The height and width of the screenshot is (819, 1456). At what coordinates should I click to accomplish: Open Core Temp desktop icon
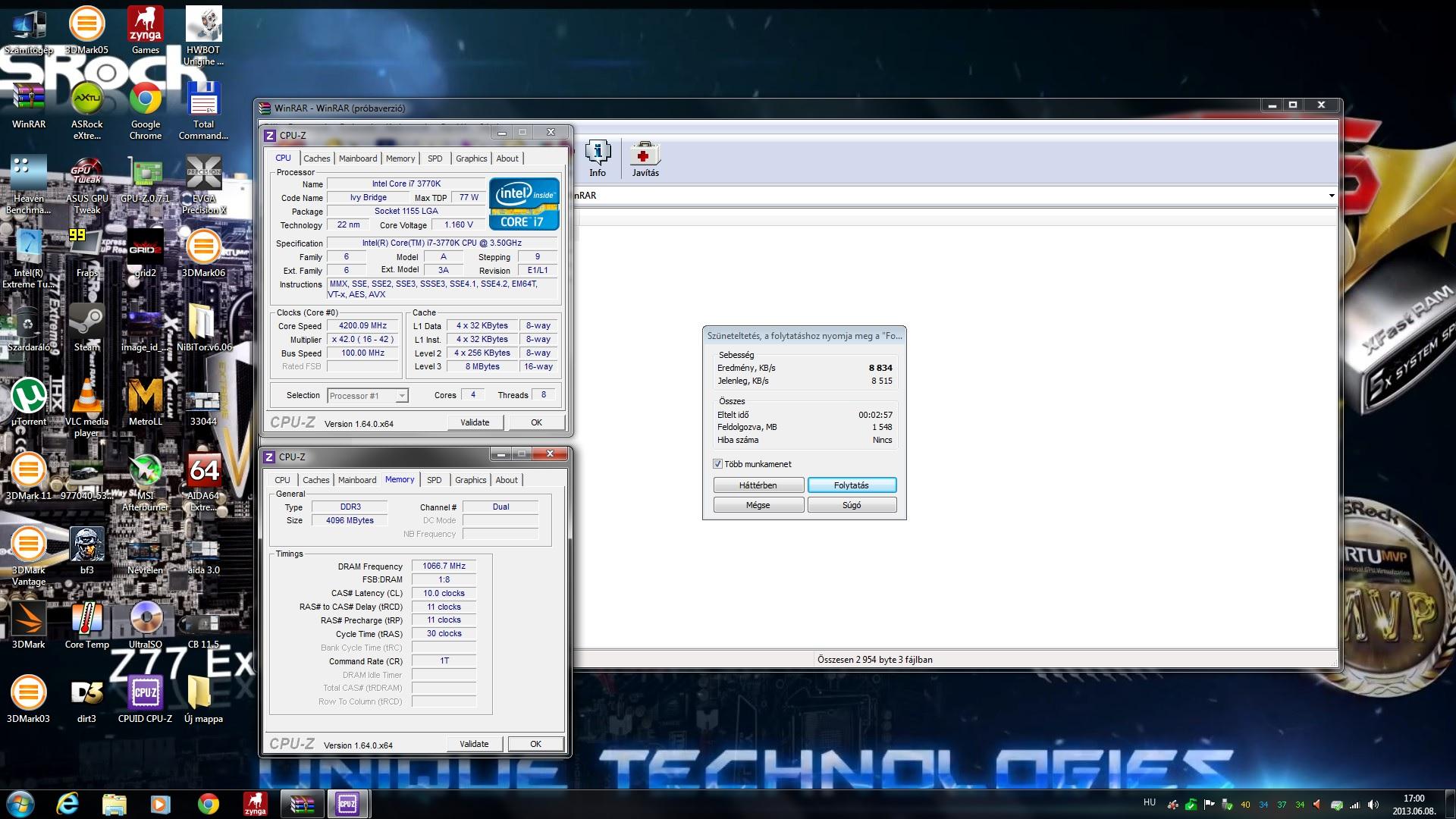(86, 625)
